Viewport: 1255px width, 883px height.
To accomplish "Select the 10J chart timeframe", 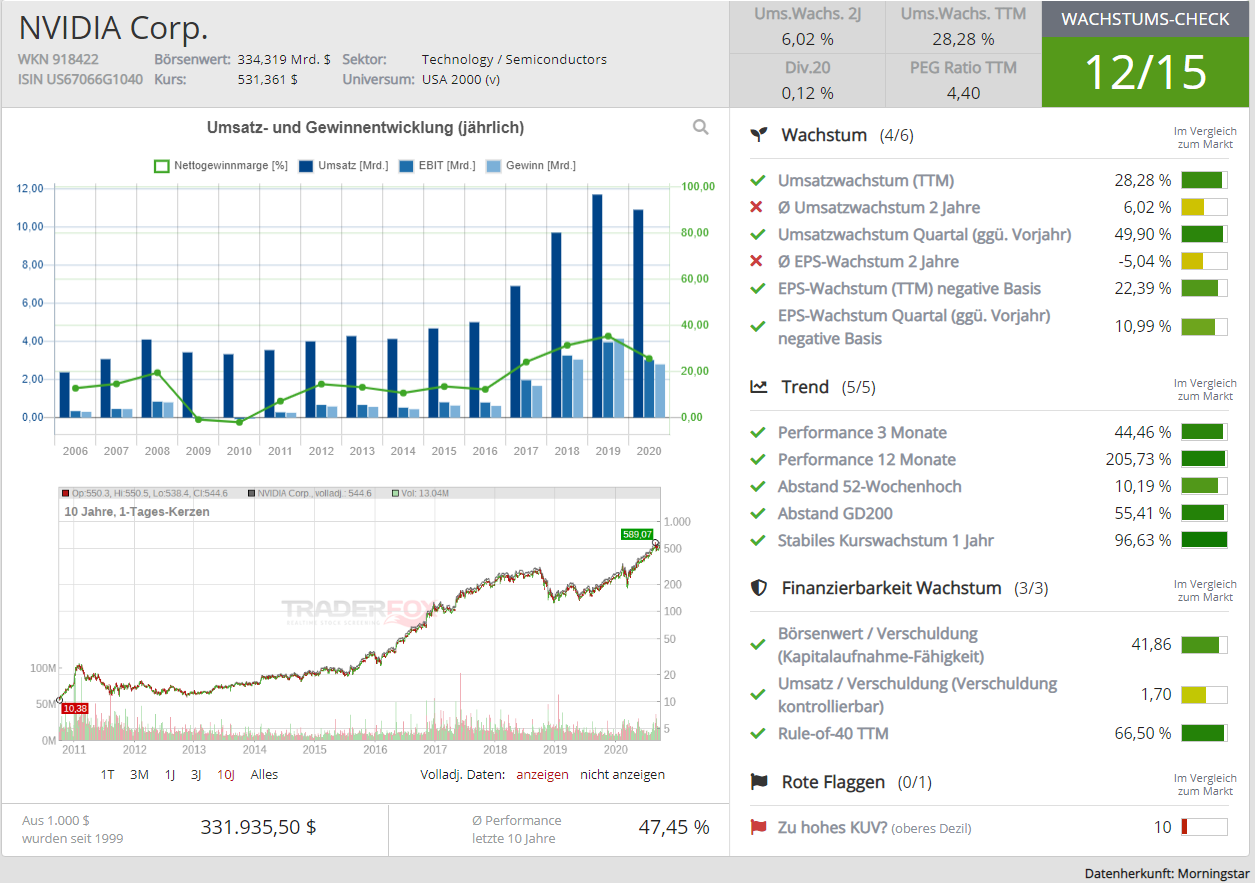I will pos(226,774).
